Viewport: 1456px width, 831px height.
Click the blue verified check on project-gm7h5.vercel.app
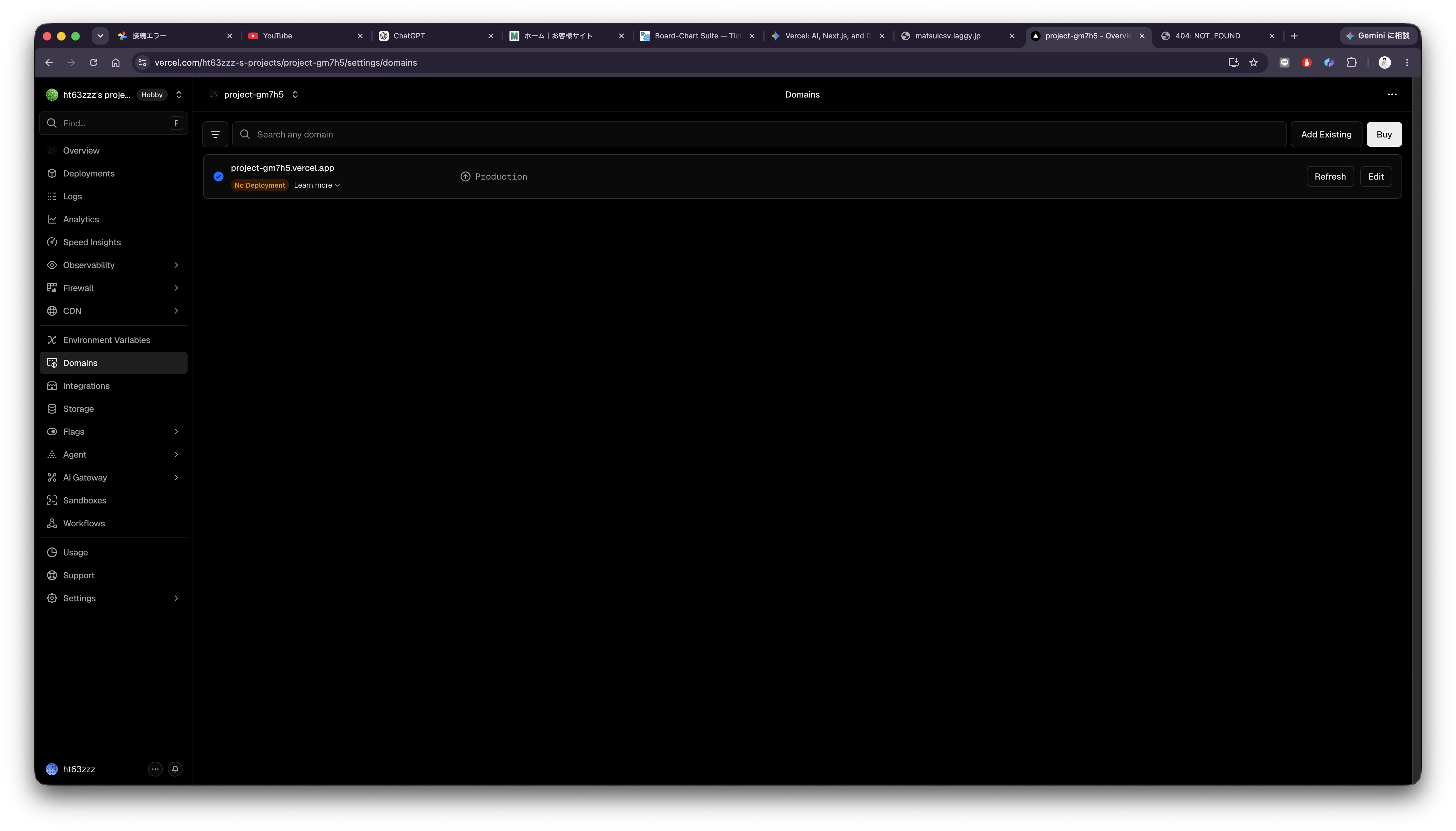pyautogui.click(x=219, y=176)
